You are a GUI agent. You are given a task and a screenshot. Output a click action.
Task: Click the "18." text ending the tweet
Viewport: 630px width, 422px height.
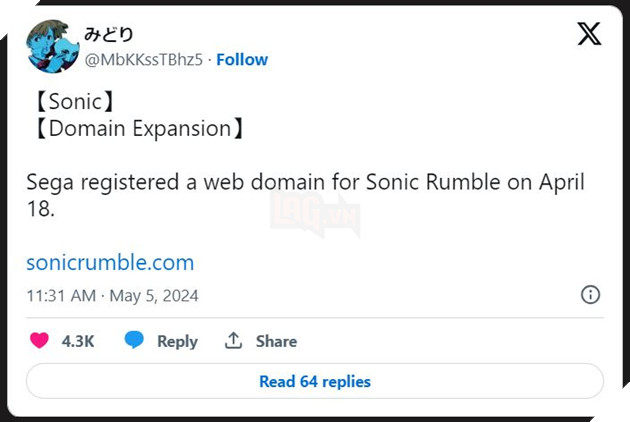click(43, 211)
